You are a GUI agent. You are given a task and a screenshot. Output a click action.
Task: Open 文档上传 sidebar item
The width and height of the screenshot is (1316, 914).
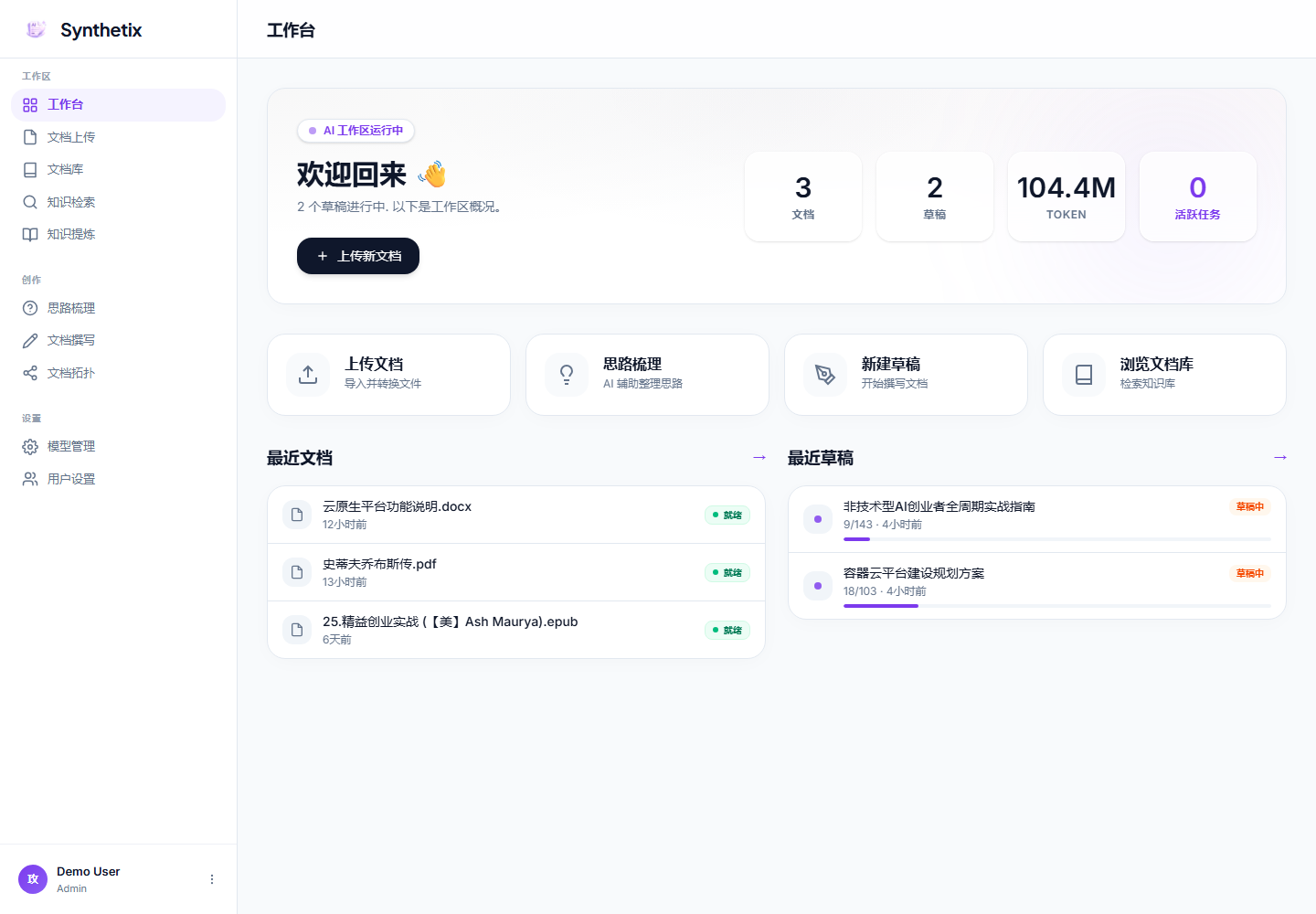pos(118,137)
